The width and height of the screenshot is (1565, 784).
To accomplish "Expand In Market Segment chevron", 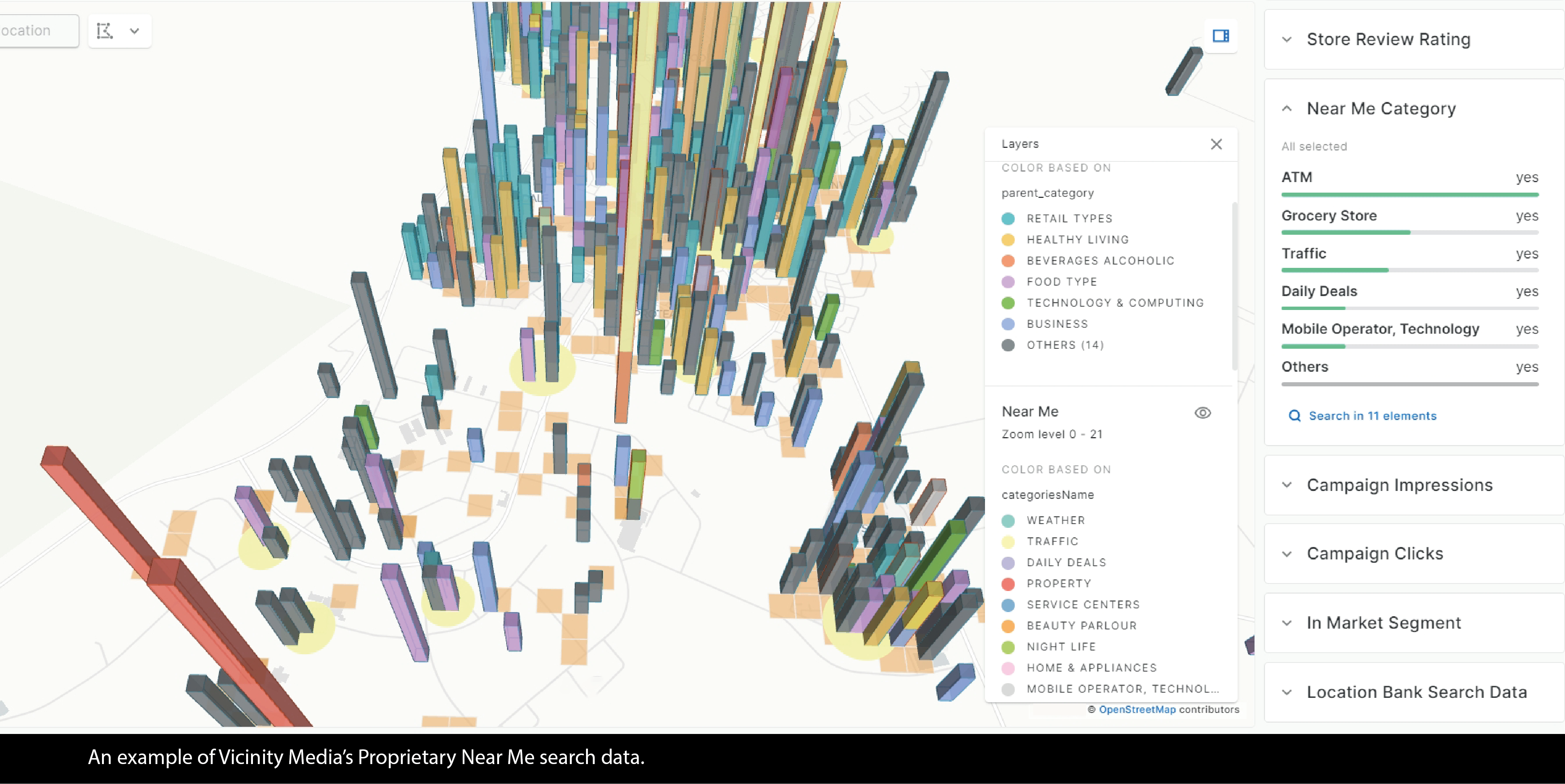I will (x=1287, y=623).
